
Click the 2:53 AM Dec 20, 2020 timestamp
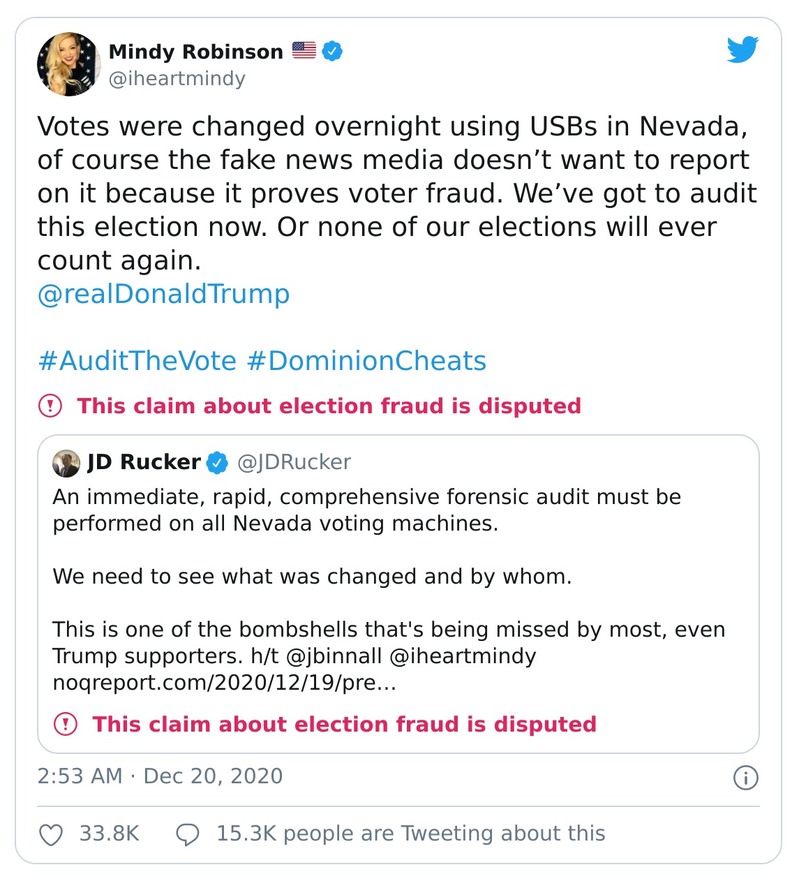point(160,776)
